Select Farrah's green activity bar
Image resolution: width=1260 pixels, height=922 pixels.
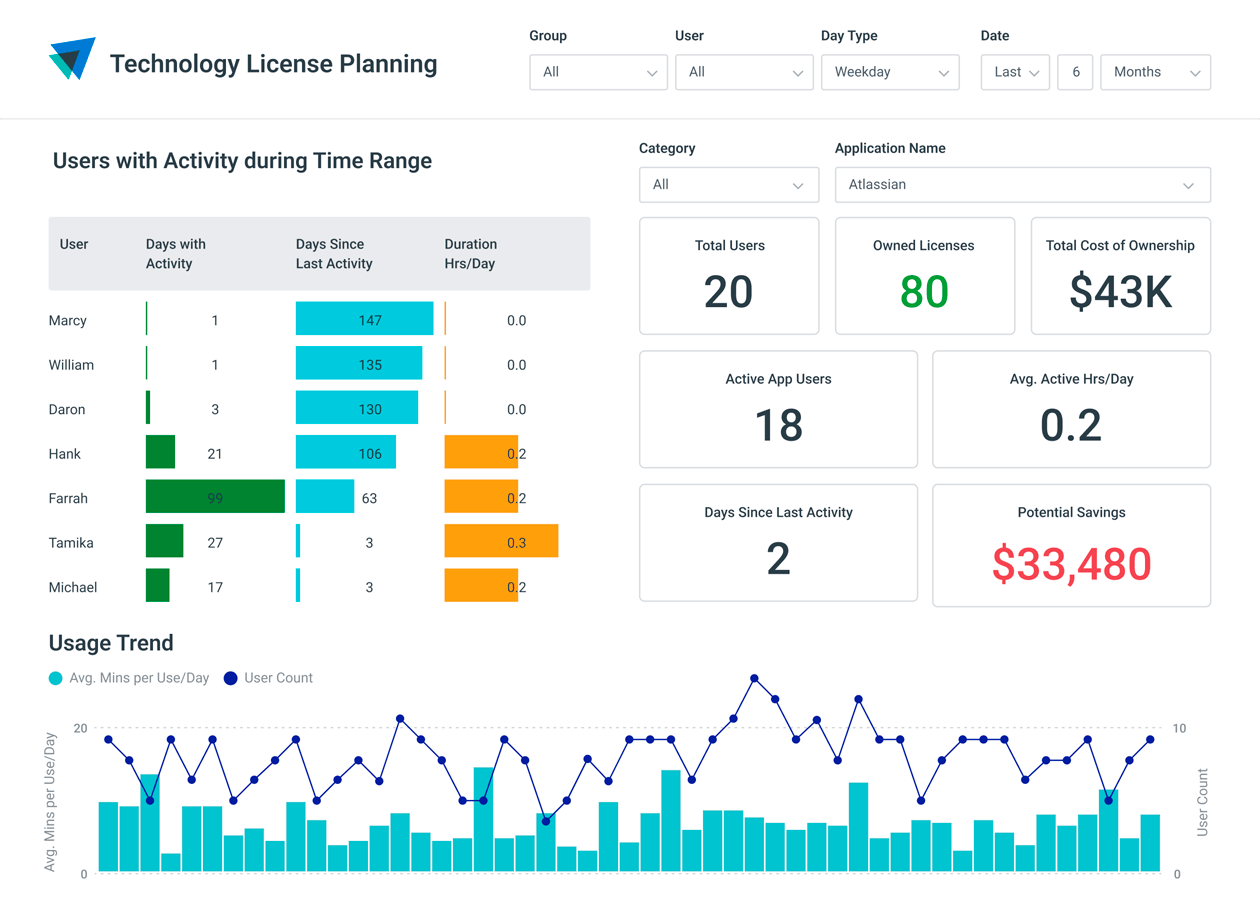[215, 496]
